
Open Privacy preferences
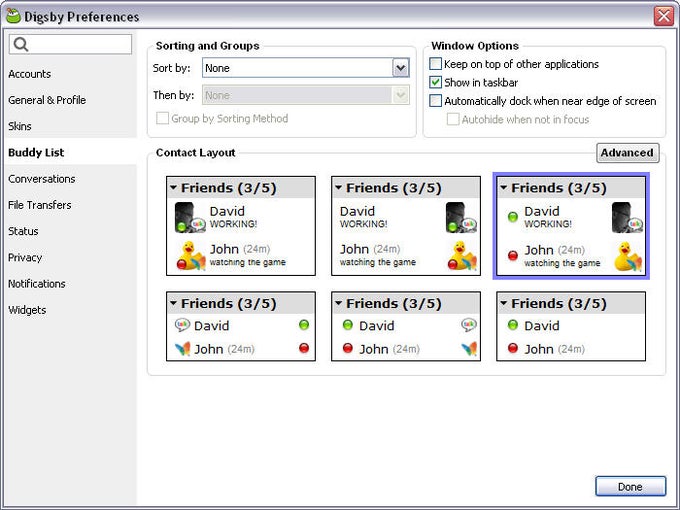point(25,257)
